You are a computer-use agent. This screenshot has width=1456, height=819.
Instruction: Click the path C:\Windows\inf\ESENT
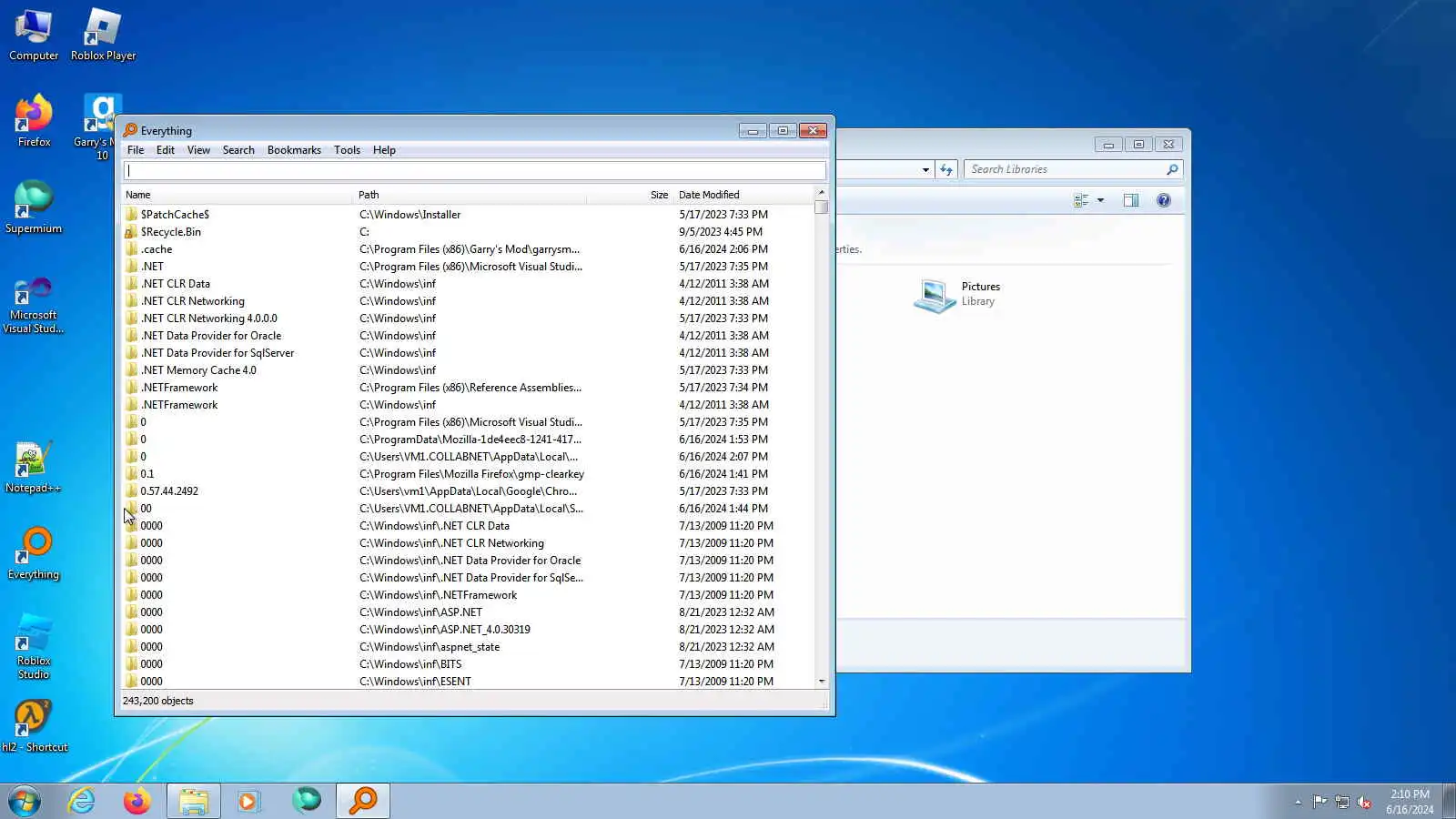pyautogui.click(x=415, y=682)
